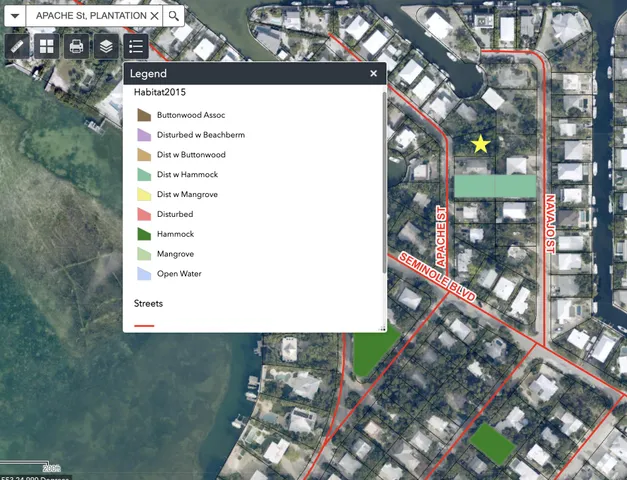Click the Hammock dark green legend swatch
627x480 pixels.
pyautogui.click(x=143, y=234)
